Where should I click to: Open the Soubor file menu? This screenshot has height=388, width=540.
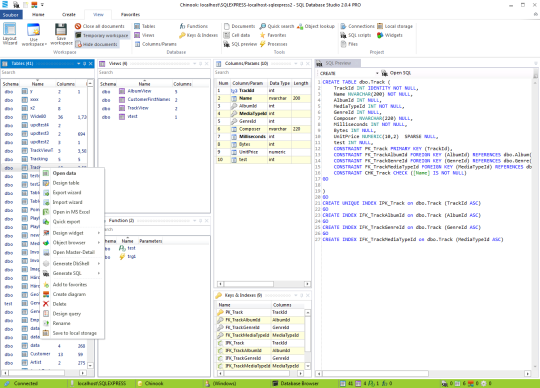pos(11,15)
